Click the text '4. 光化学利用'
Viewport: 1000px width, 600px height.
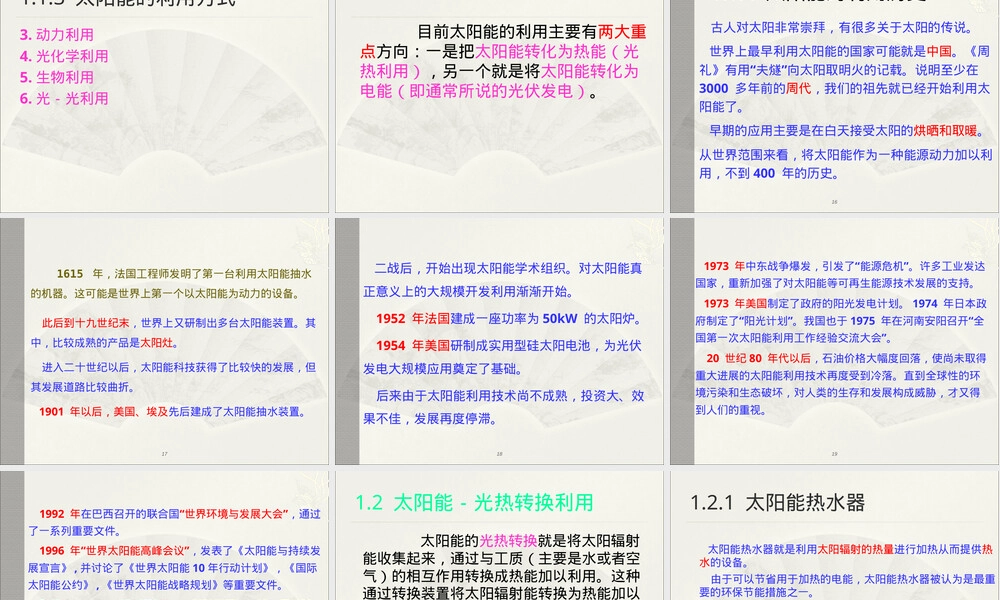point(64,56)
